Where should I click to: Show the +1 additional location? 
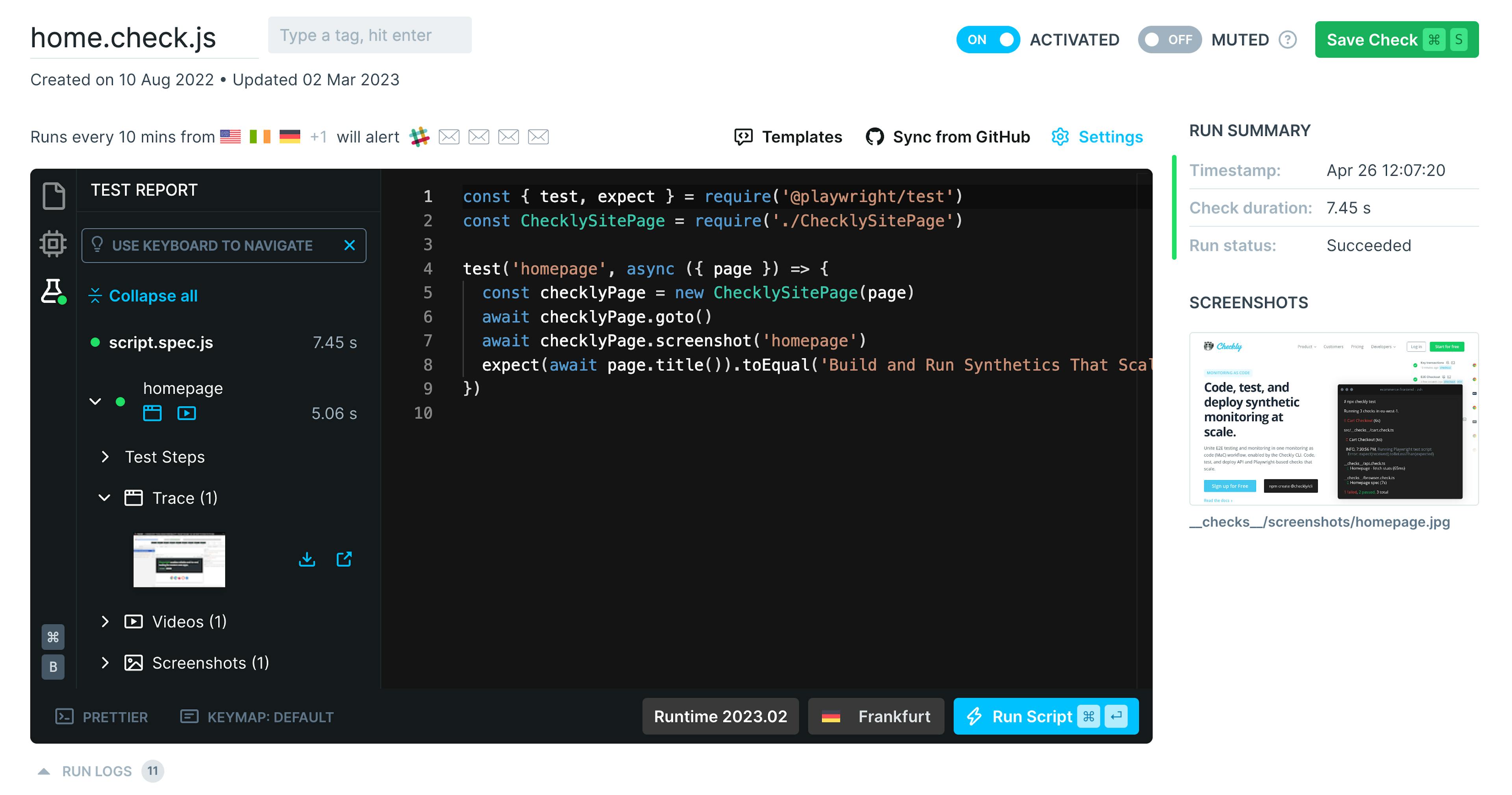[318, 137]
